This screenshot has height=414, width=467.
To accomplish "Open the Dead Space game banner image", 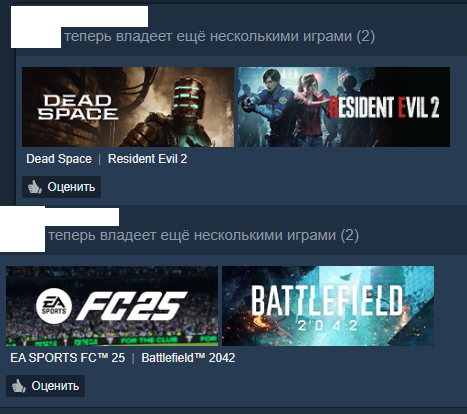I will (128, 107).
